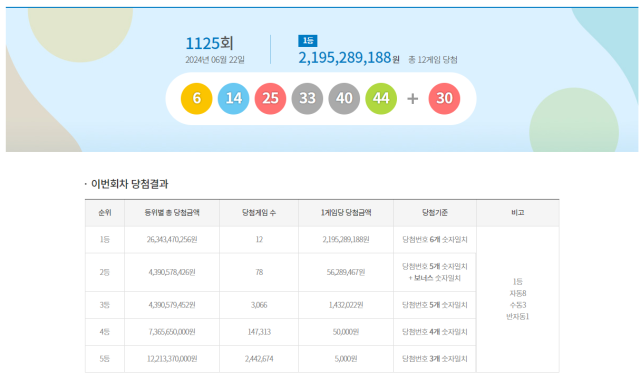
Task: Click the 당첨기준 column header
Action: click(435, 213)
